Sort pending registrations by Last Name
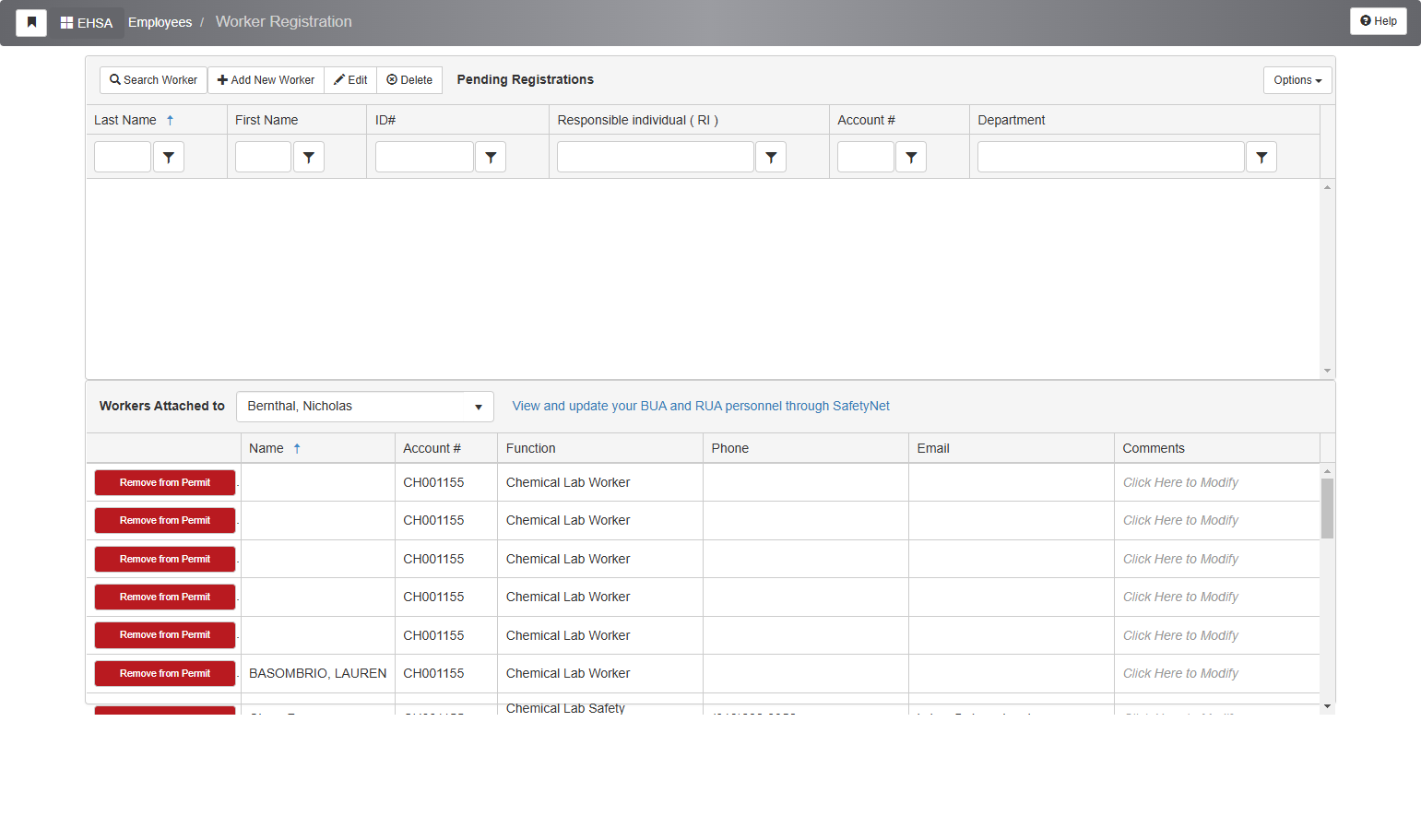 [125, 120]
